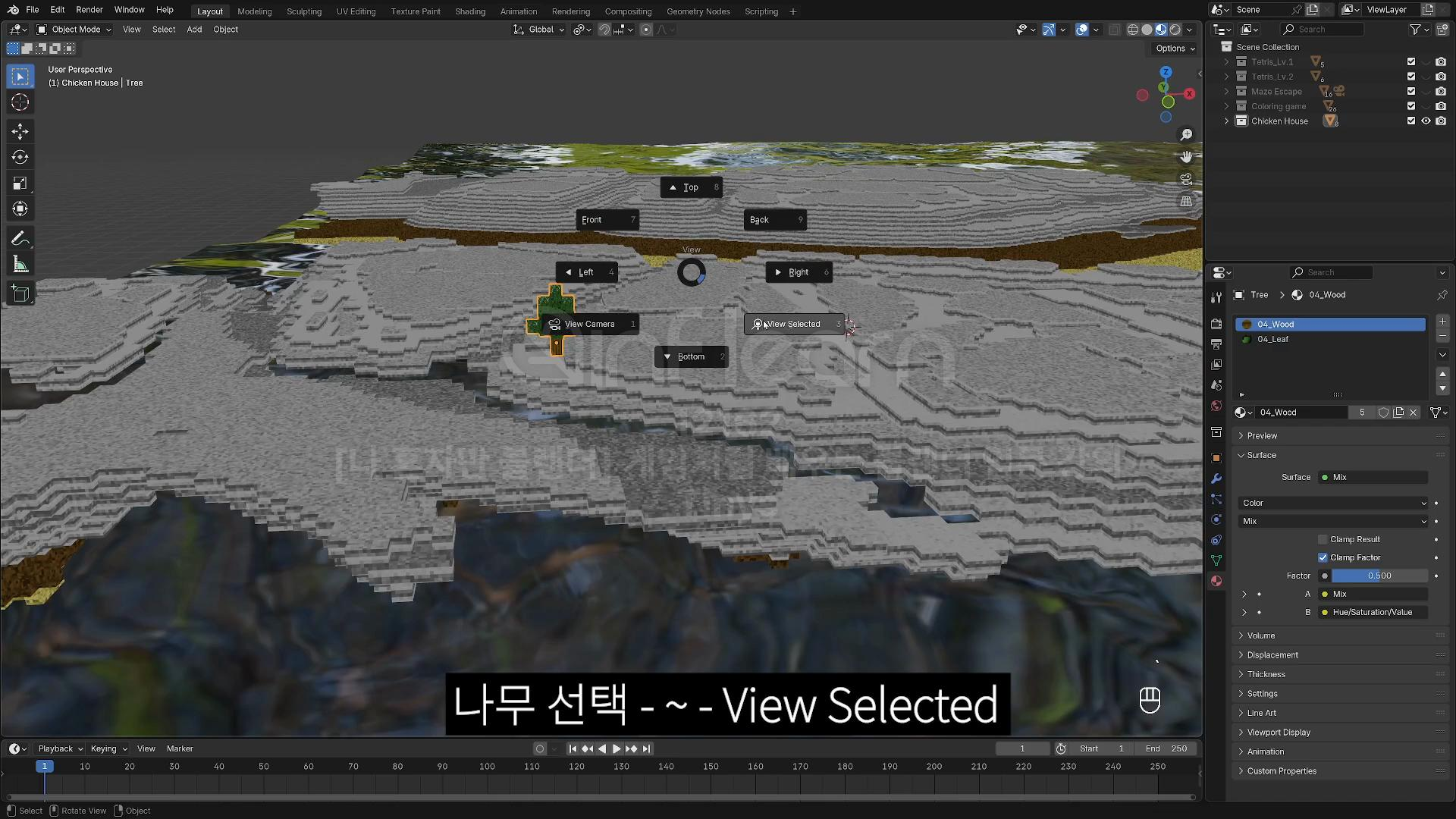Click the B Hue/Saturation/Value input

1373,613
